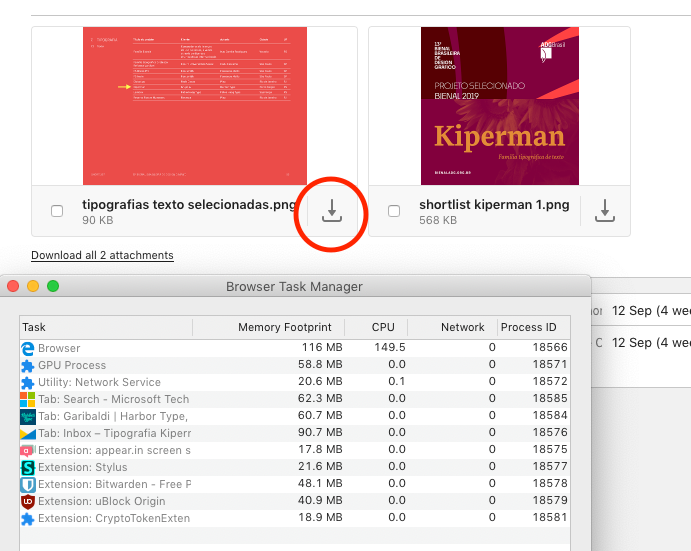Open the red tipografias table thumbnail
The height and width of the screenshot is (551, 691).
coord(195,106)
